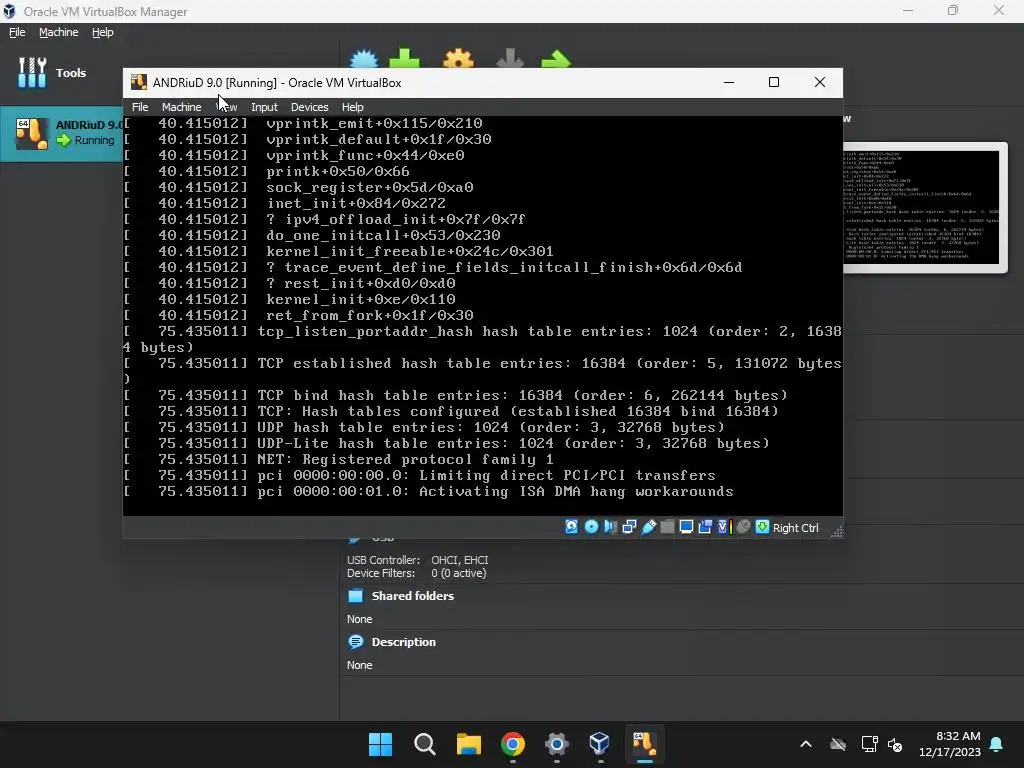Click the green Add machine toolbar icon
The image size is (1024, 768).
[x=405, y=59]
